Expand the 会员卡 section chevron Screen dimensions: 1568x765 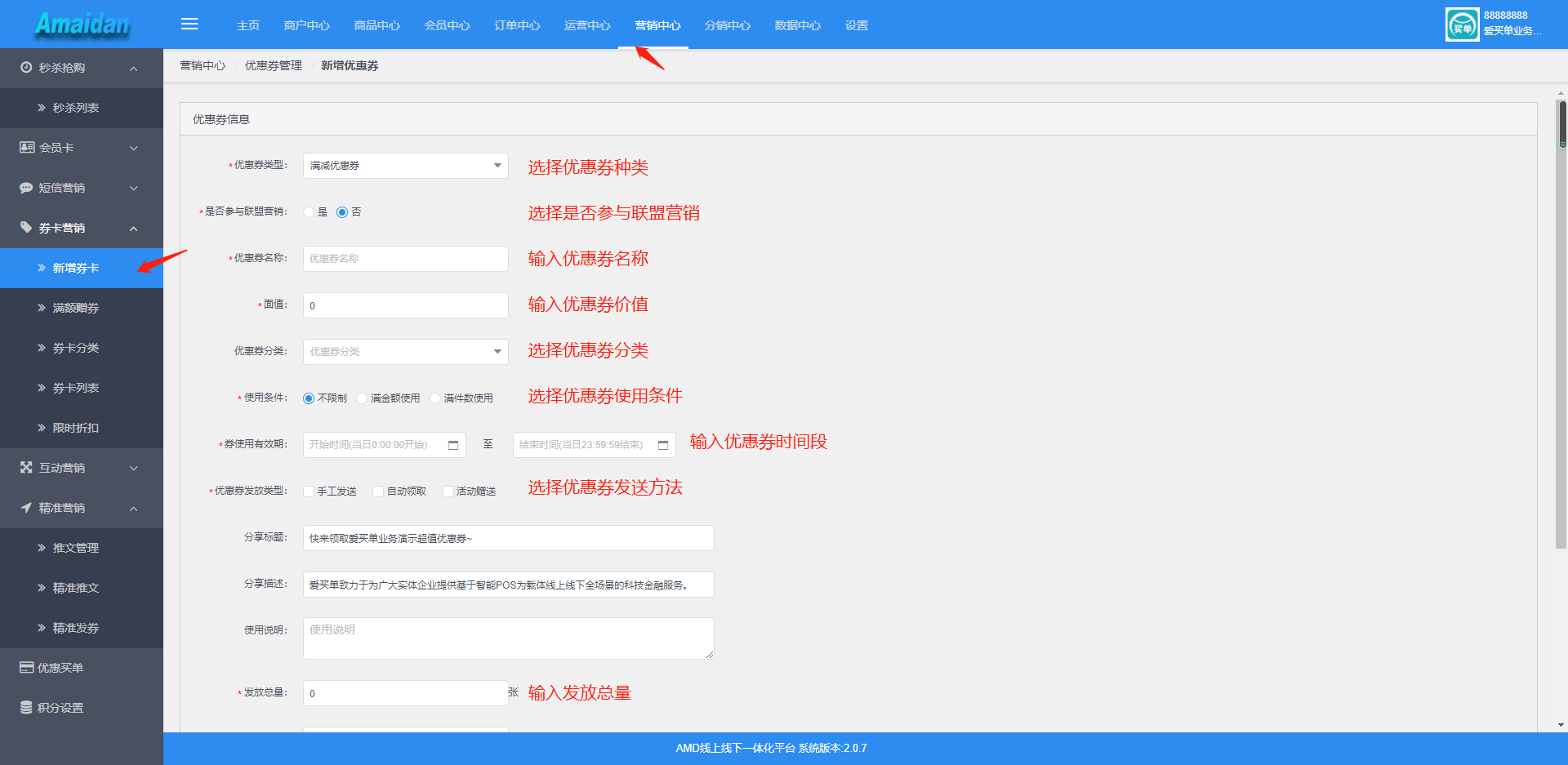pos(133,148)
